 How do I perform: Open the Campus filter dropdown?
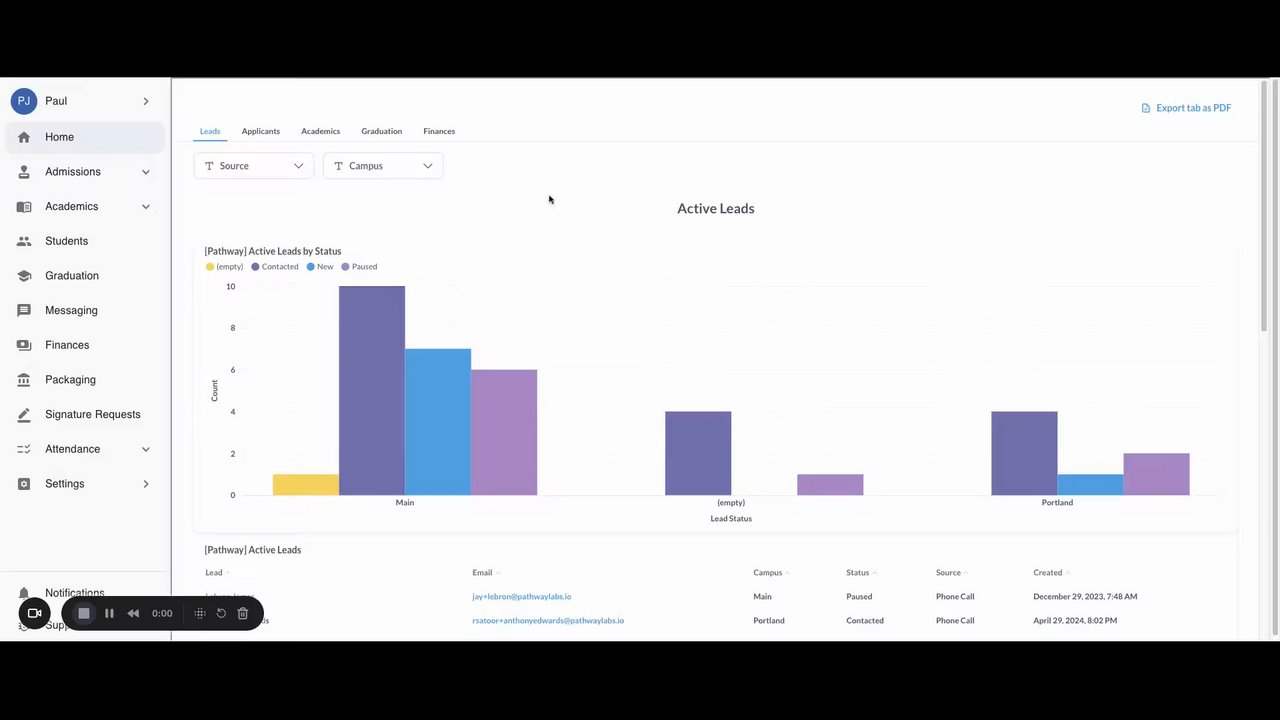coord(383,166)
